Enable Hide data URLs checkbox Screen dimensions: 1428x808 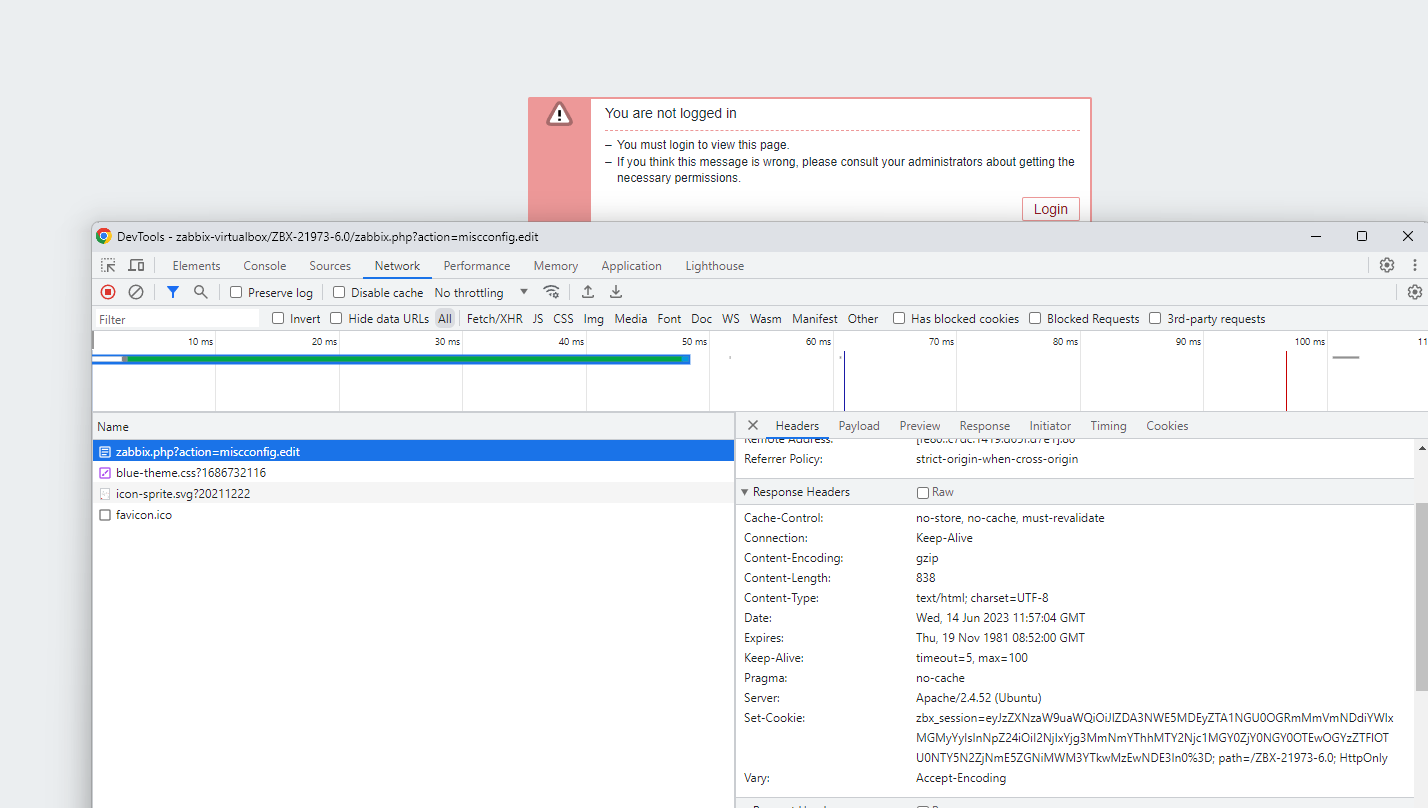(336, 318)
